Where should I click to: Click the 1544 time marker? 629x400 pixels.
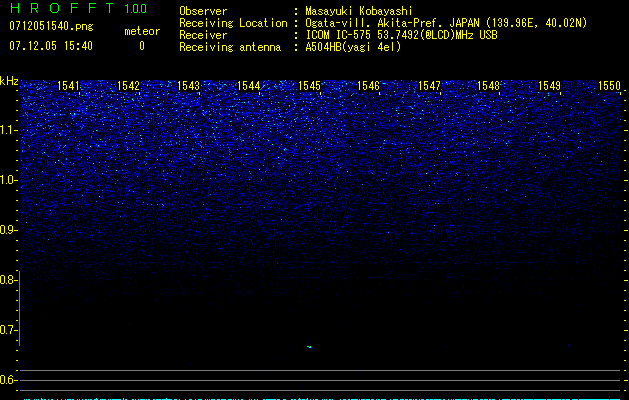coord(249,86)
